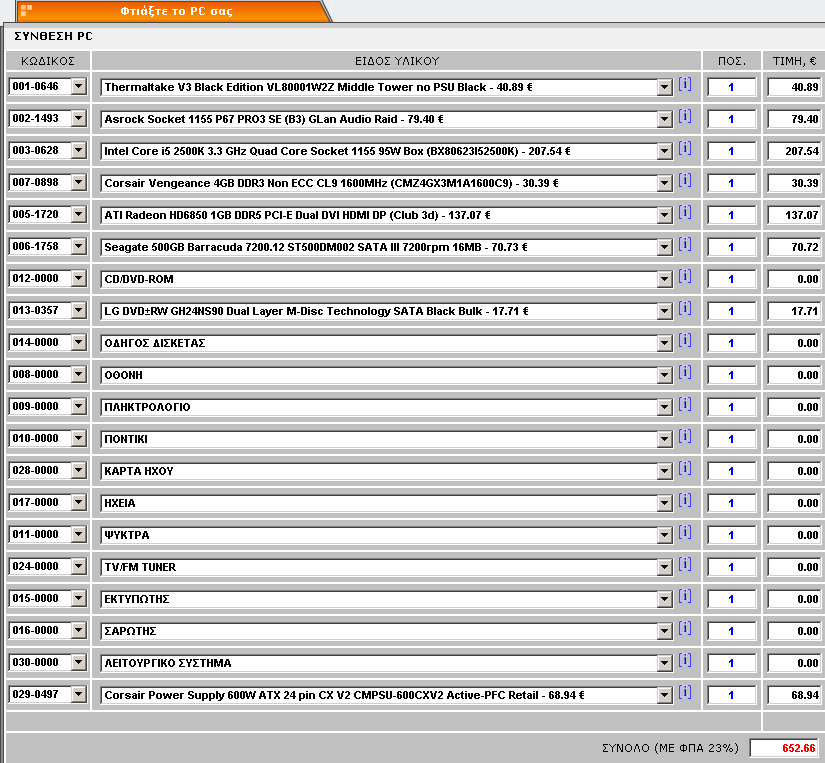Screen dimensions: 825x763
Task: Open info icon in TV/FM TUNER row
Action: tap(685, 564)
